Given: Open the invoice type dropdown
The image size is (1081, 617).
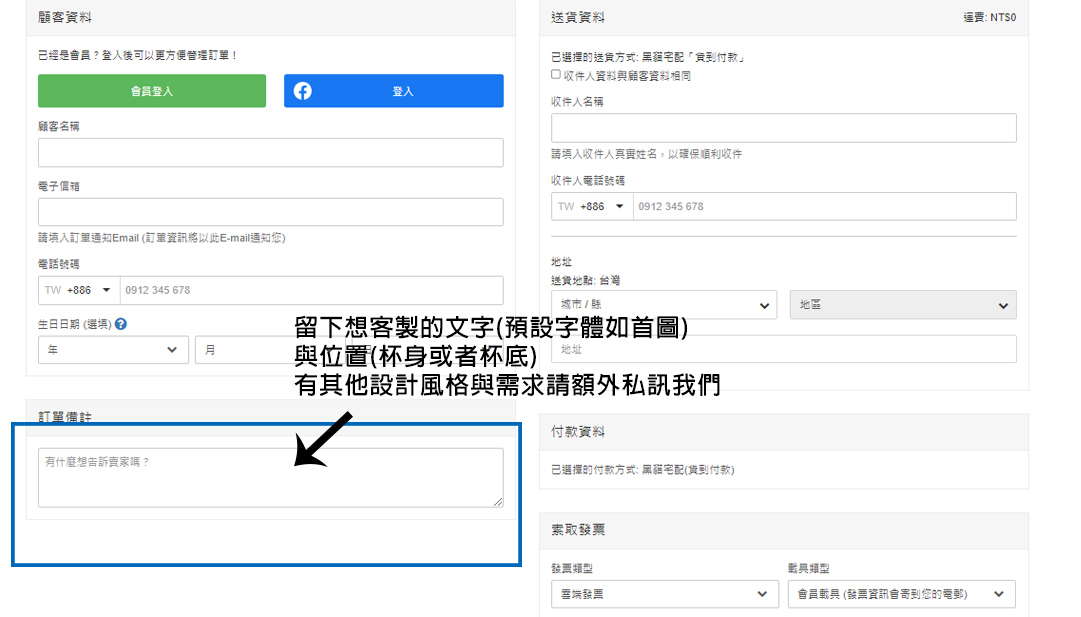Looking at the screenshot, I should 663,594.
